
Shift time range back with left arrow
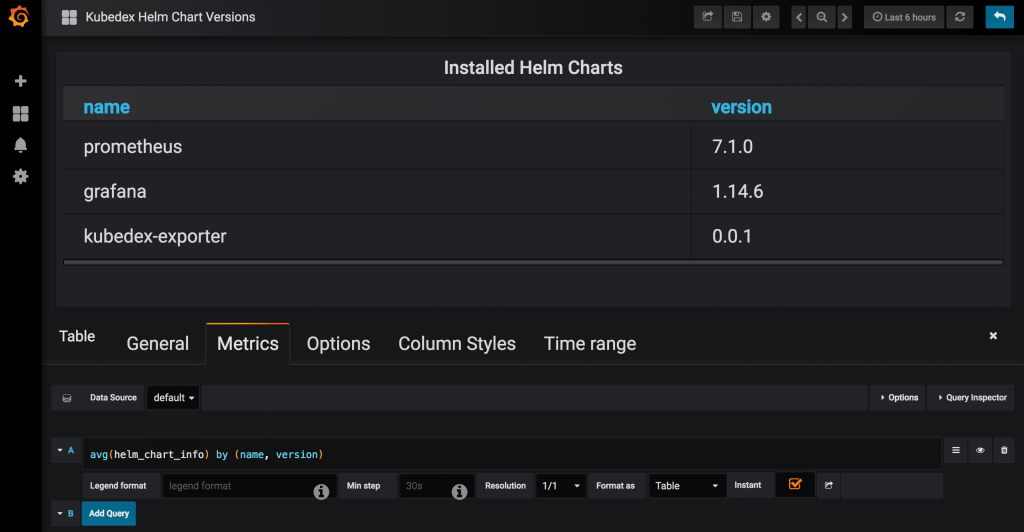point(799,17)
